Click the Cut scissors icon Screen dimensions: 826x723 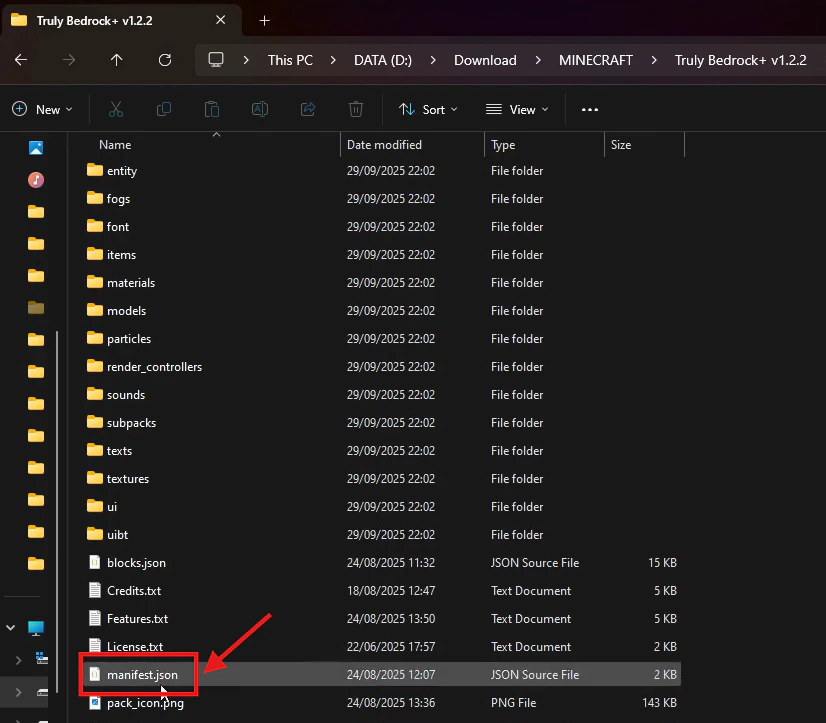tap(116, 109)
